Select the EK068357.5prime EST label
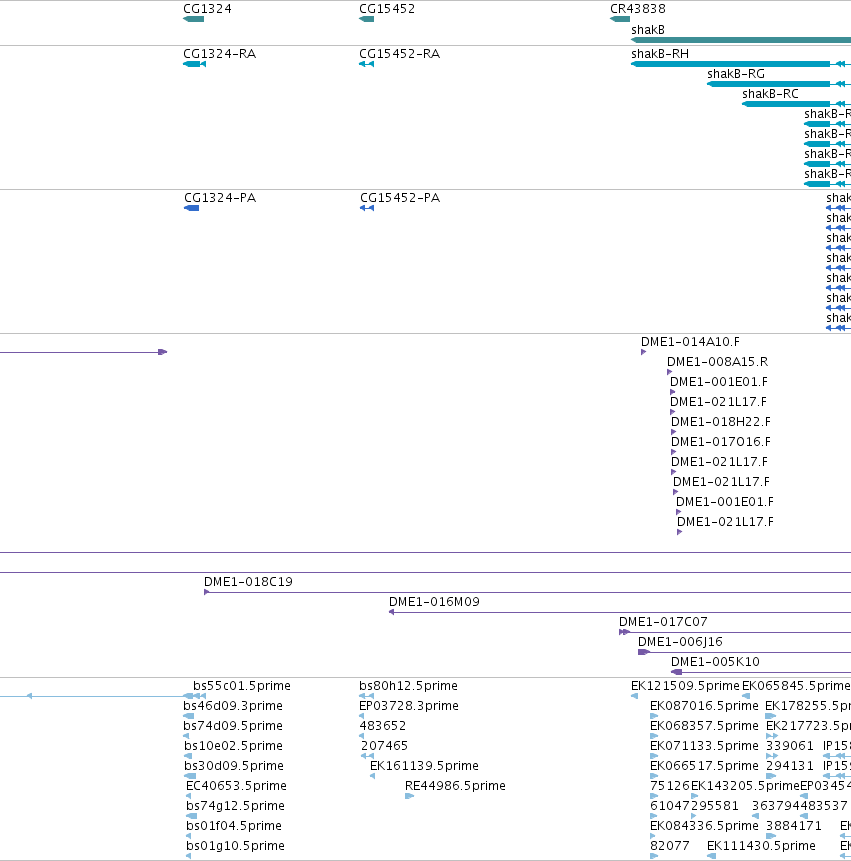Image resolution: width=851 pixels, height=861 pixels. tap(704, 726)
